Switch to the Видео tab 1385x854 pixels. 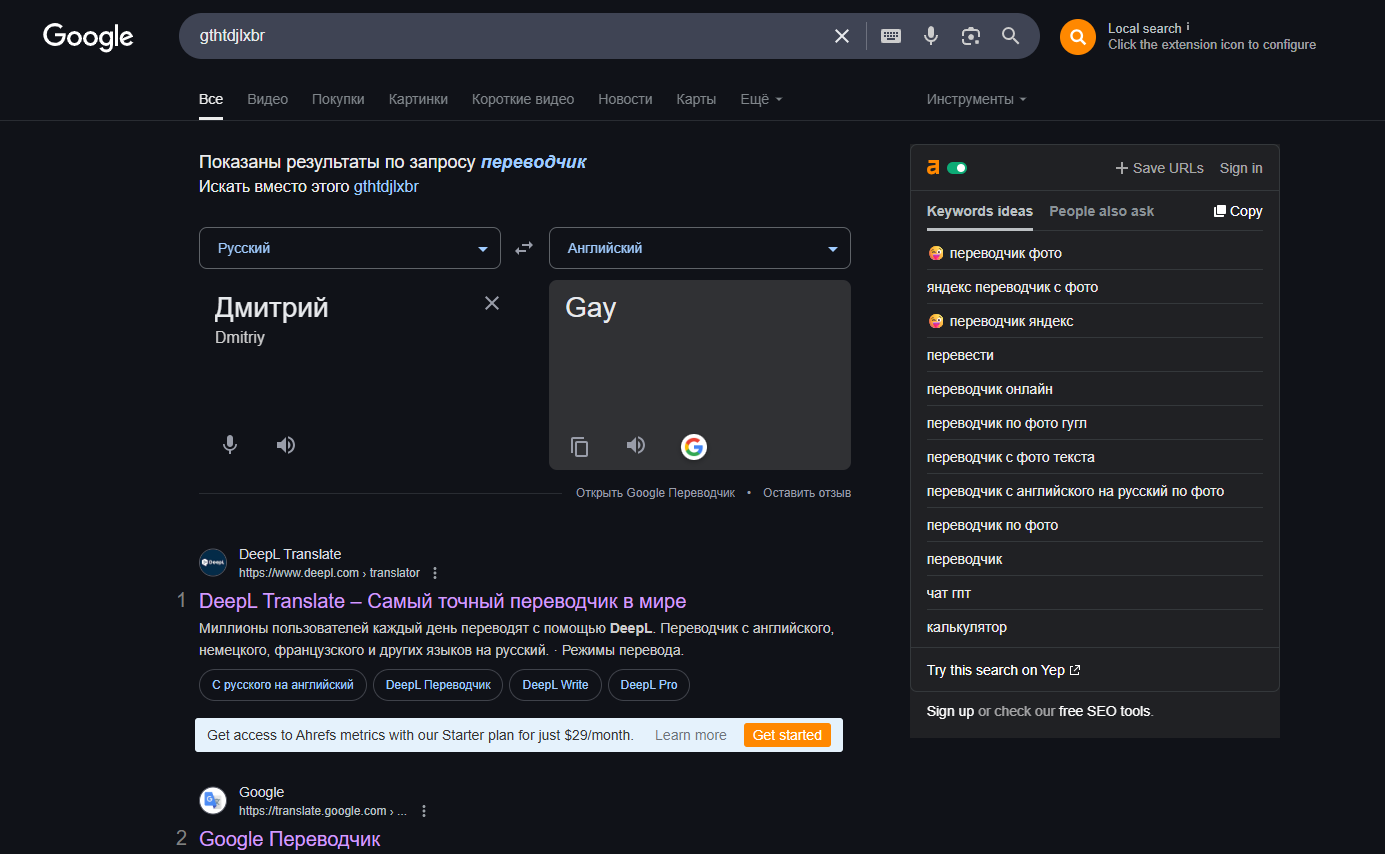pos(267,99)
